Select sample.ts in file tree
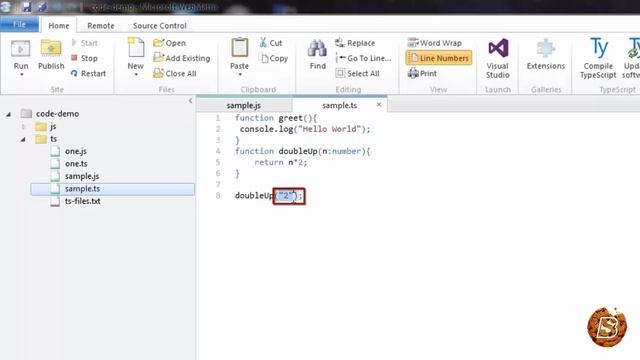This screenshot has width=640, height=360. [x=113, y=189]
